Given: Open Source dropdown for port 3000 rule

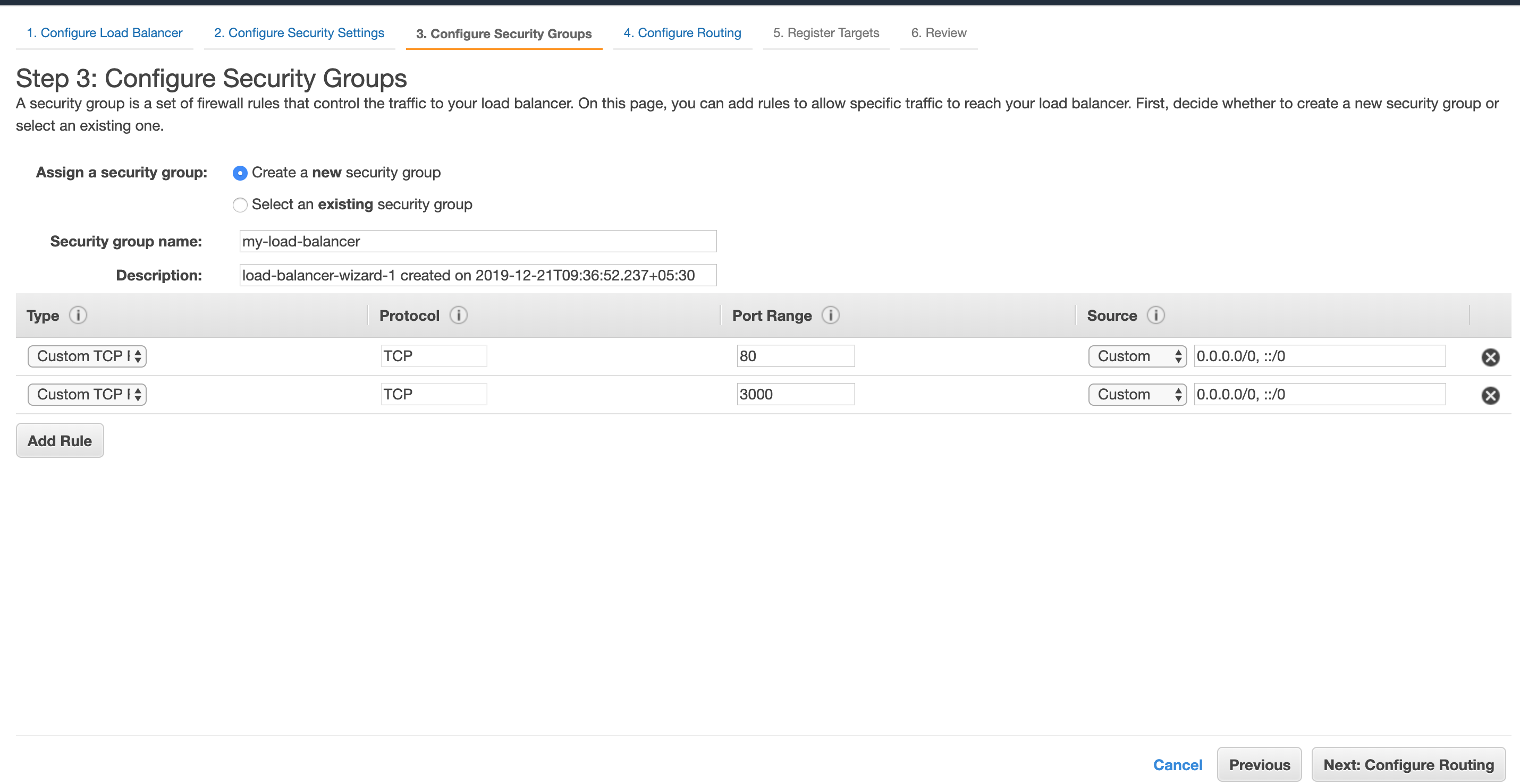Looking at the screenshot, I should point(1136,394).
